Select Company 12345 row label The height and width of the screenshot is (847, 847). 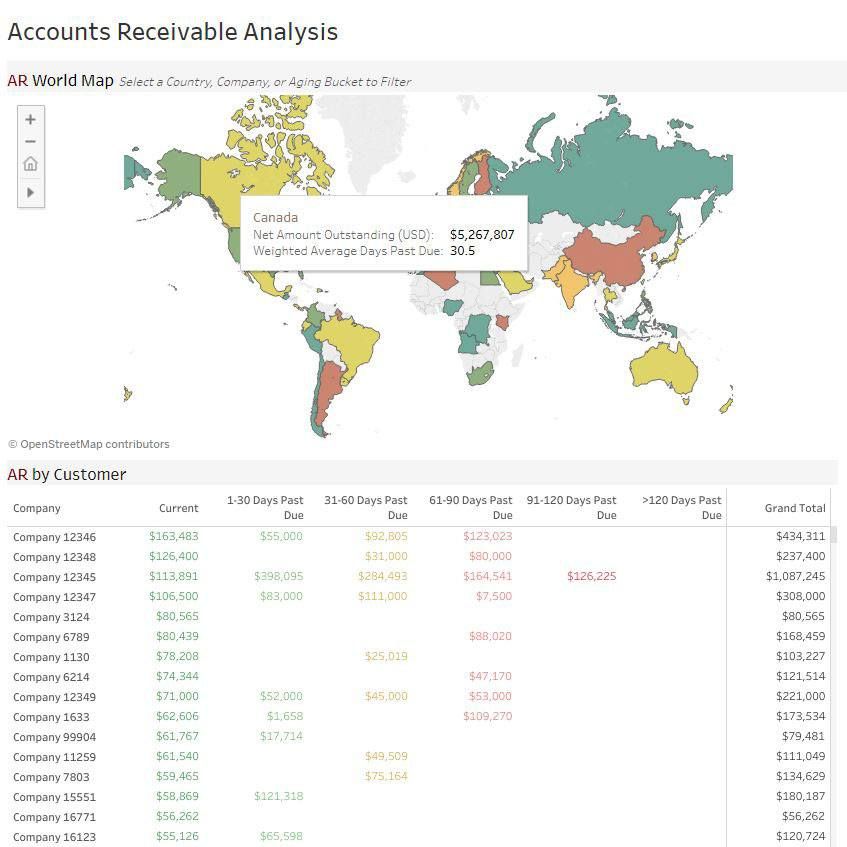click(54, 577)
